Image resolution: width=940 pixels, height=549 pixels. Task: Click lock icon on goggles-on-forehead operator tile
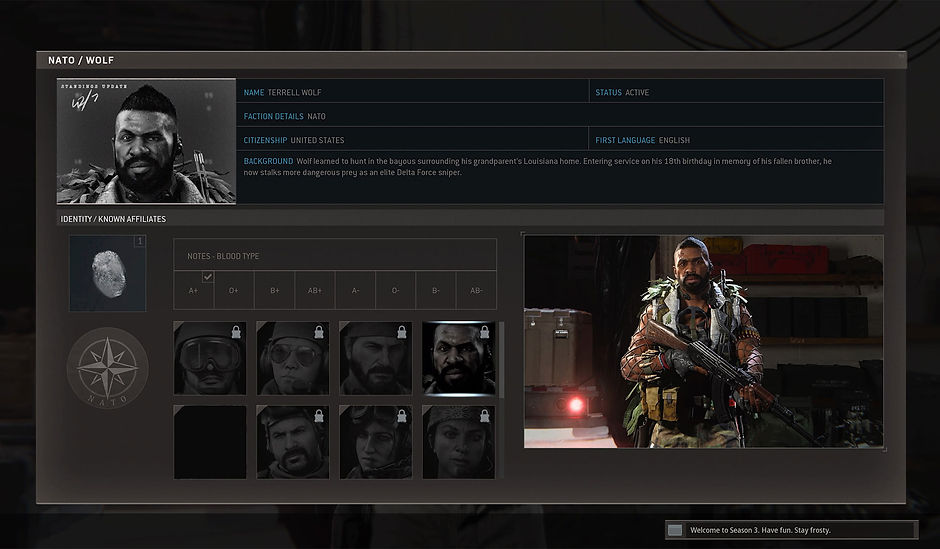click(402, 415)
